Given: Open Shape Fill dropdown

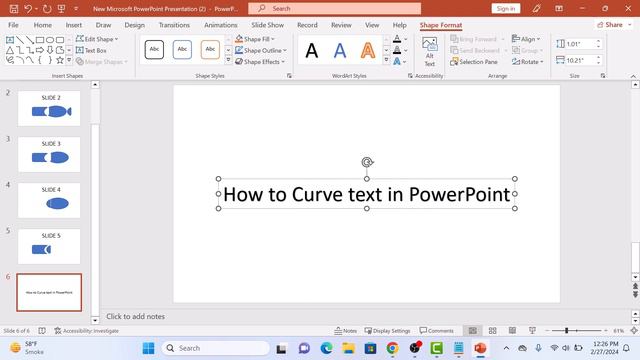Looking at the screenshot, I should 255,39.
